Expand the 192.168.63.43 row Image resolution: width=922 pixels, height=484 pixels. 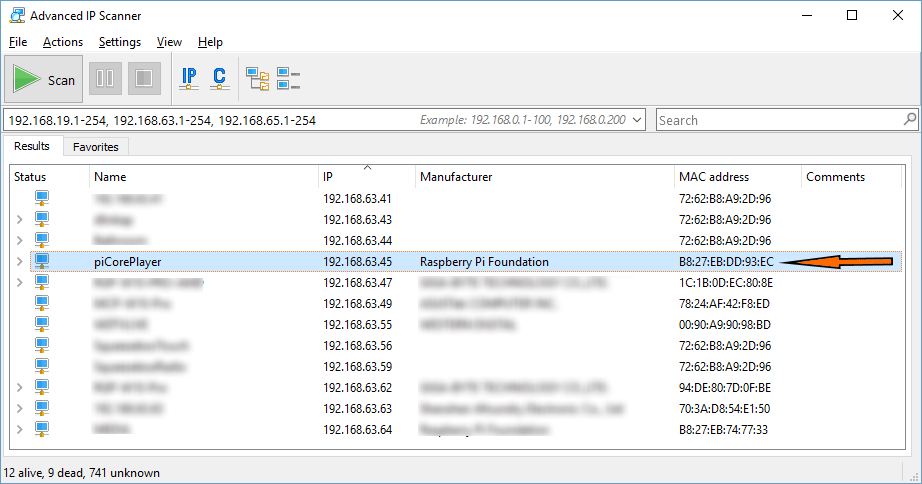20,219
